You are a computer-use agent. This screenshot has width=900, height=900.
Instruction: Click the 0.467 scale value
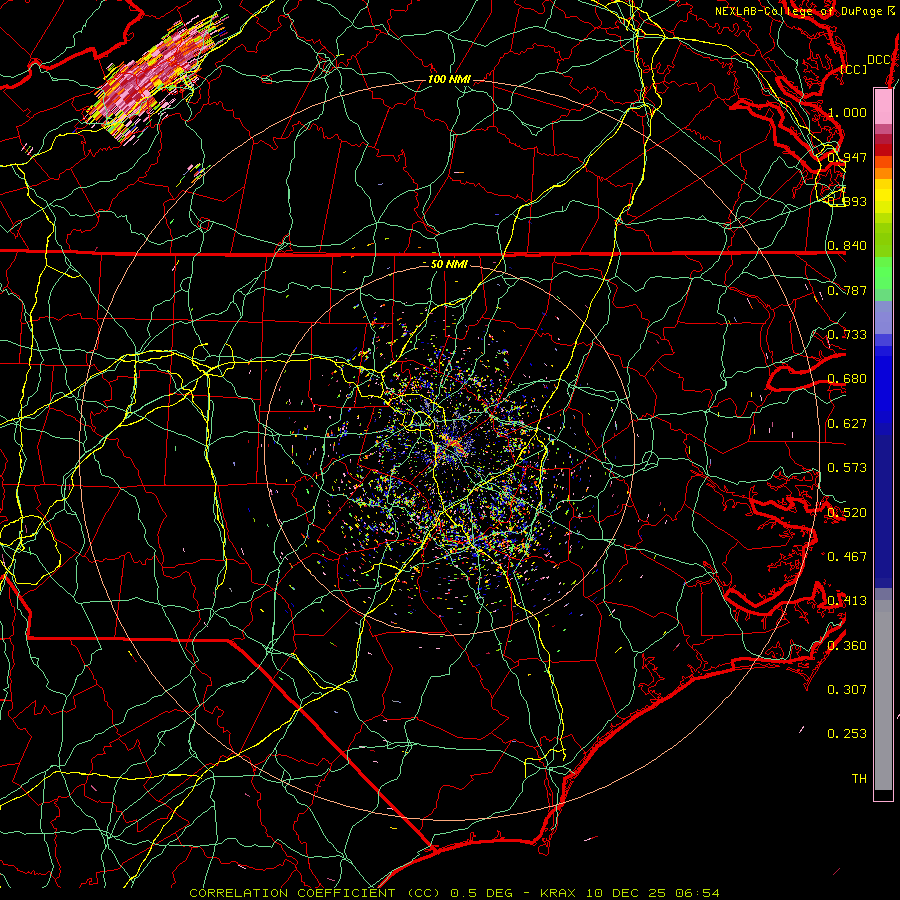(x=847, y=557)
